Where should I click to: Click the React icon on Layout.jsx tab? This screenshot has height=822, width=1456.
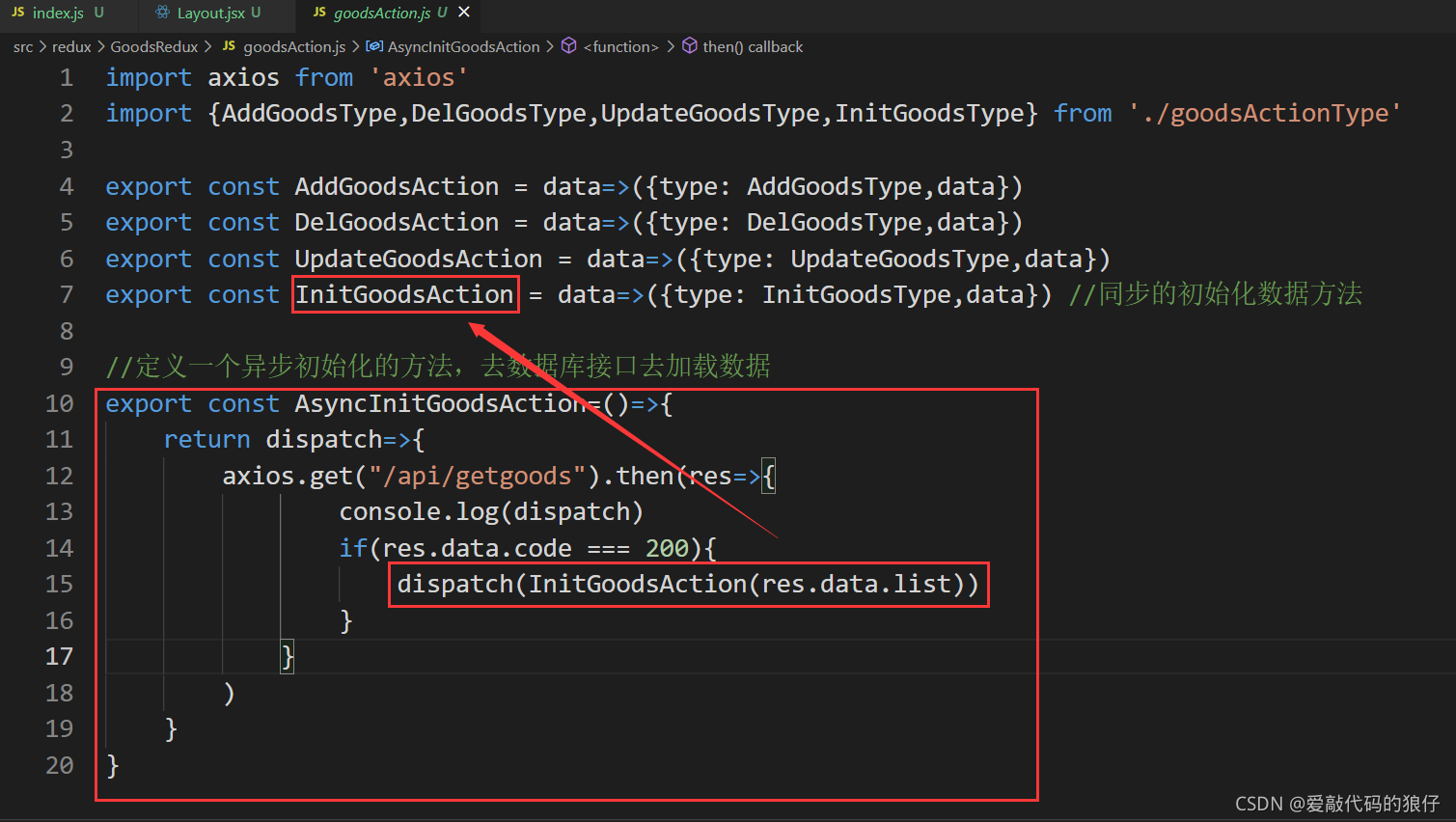(x=160, y=14)
